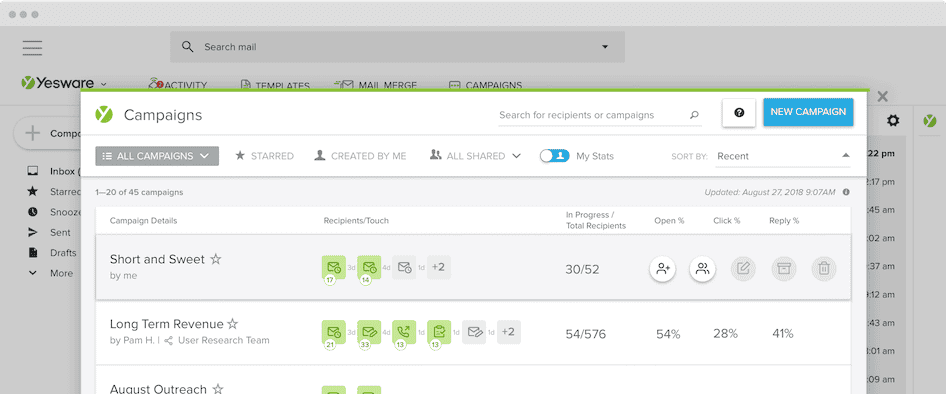
Task: Star the Short and Sweet campaign
Action: (216, 259)
